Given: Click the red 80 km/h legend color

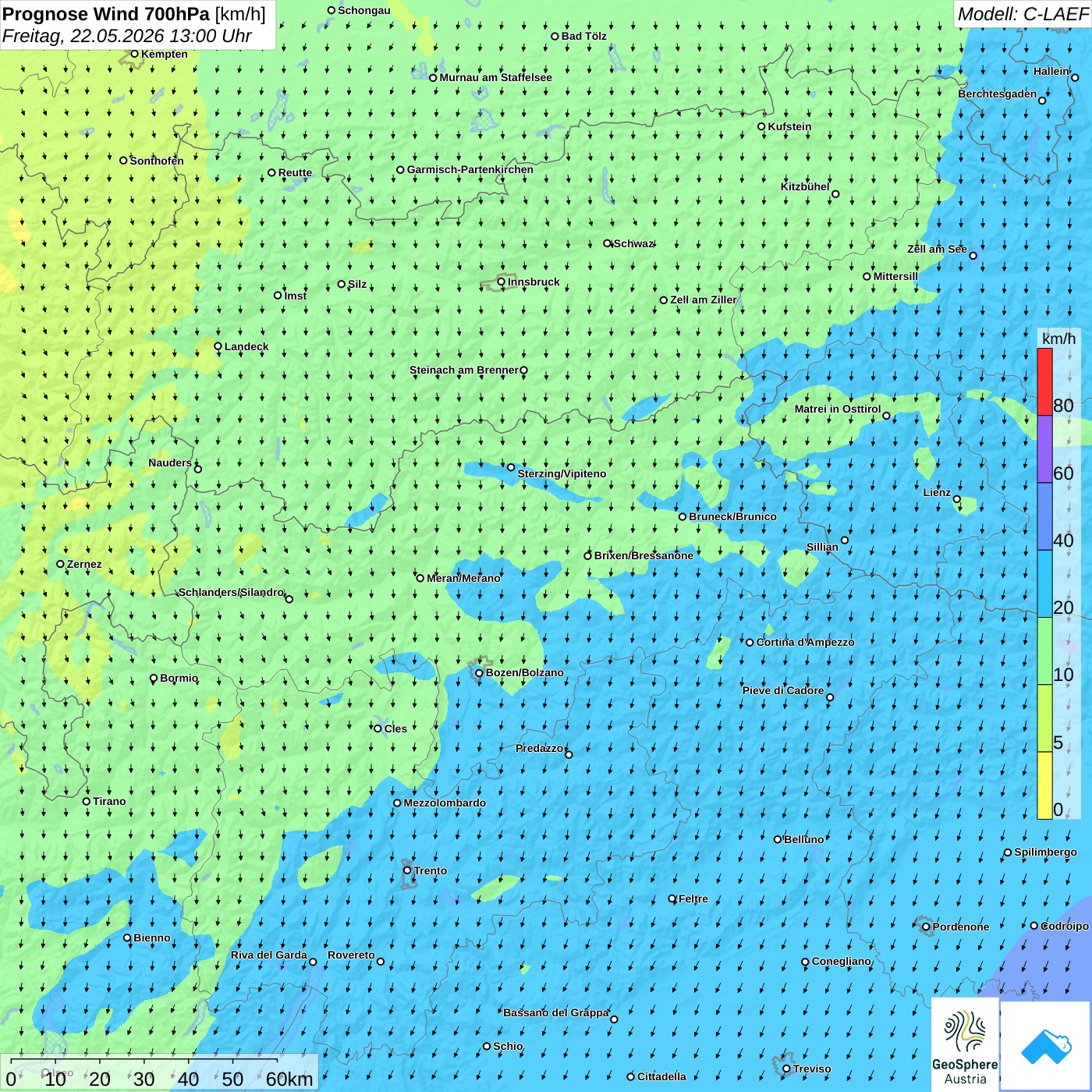Looking at the screenshot, I should tap(1044, 381).
